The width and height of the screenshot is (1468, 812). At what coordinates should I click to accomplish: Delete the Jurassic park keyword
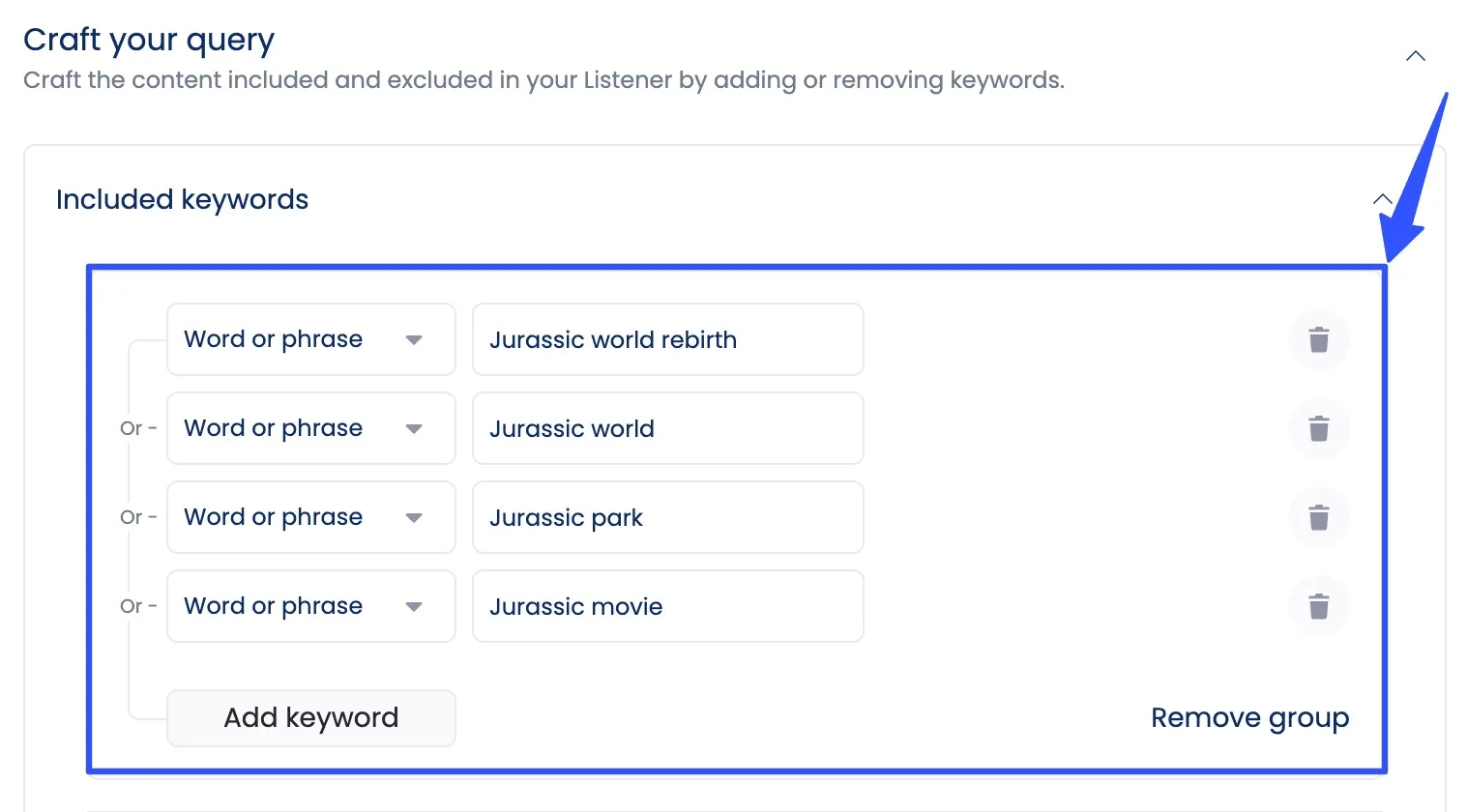[1319, 517]
